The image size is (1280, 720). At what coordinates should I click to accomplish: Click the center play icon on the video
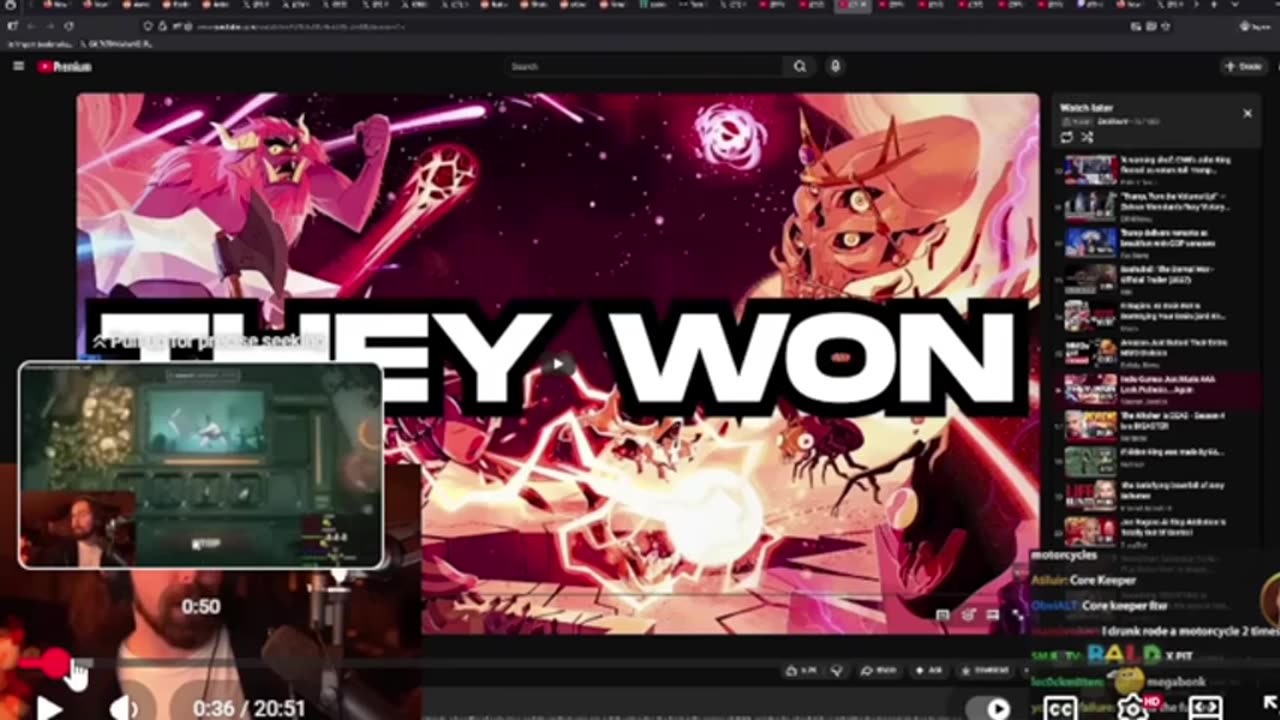tap(558, 364)
